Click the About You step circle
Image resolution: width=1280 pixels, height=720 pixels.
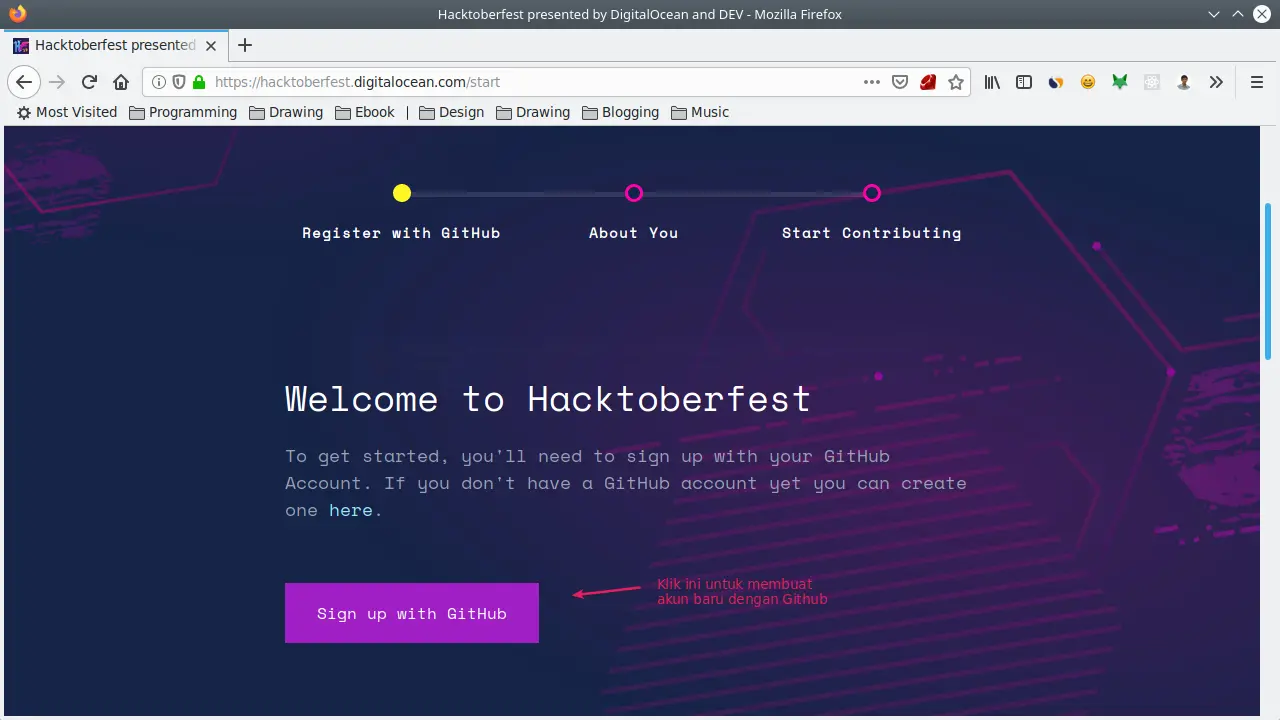(x=634, y=193)
